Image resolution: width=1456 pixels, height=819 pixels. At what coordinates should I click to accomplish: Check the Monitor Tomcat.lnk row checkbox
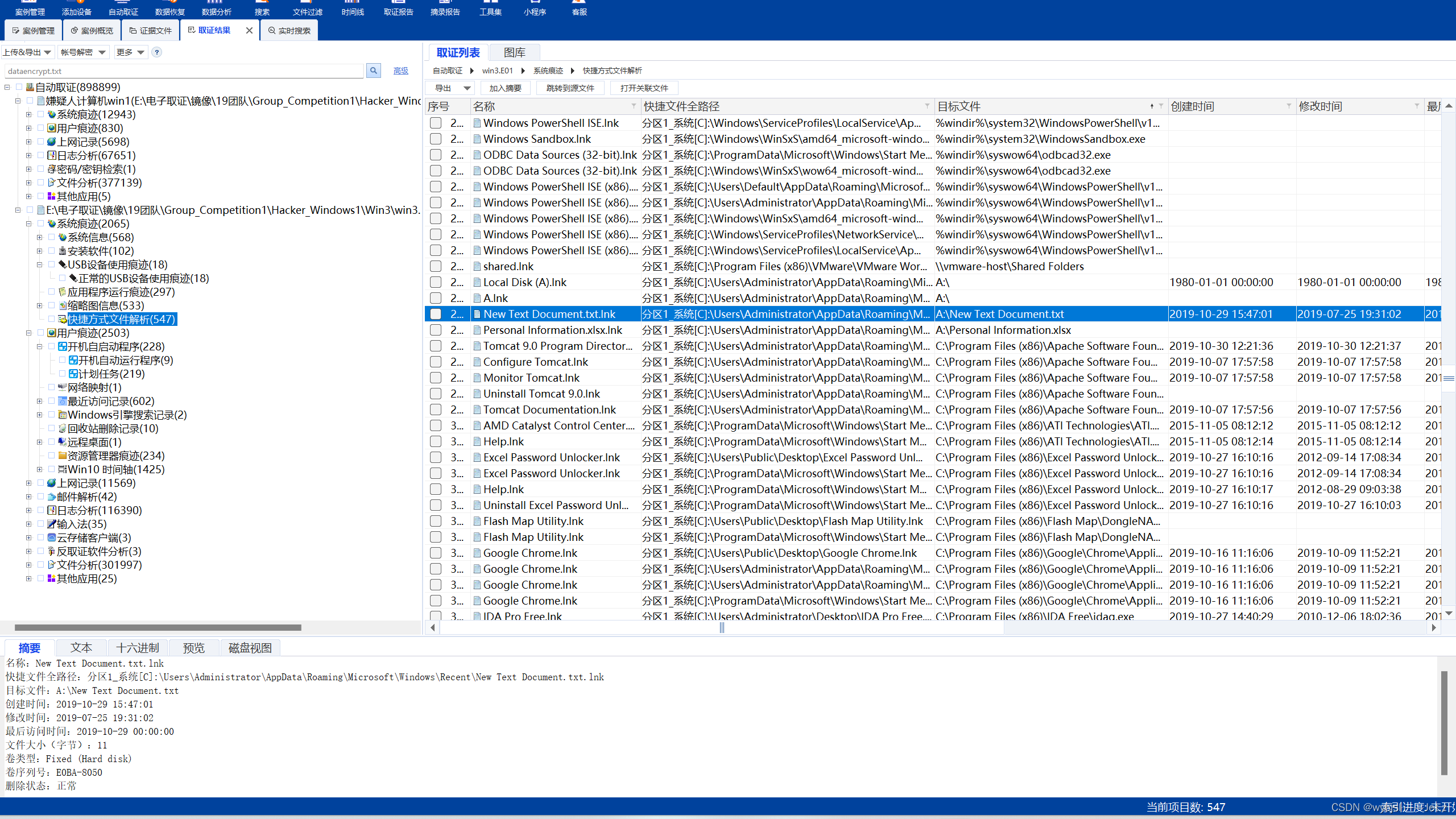[x=436, y=378]
